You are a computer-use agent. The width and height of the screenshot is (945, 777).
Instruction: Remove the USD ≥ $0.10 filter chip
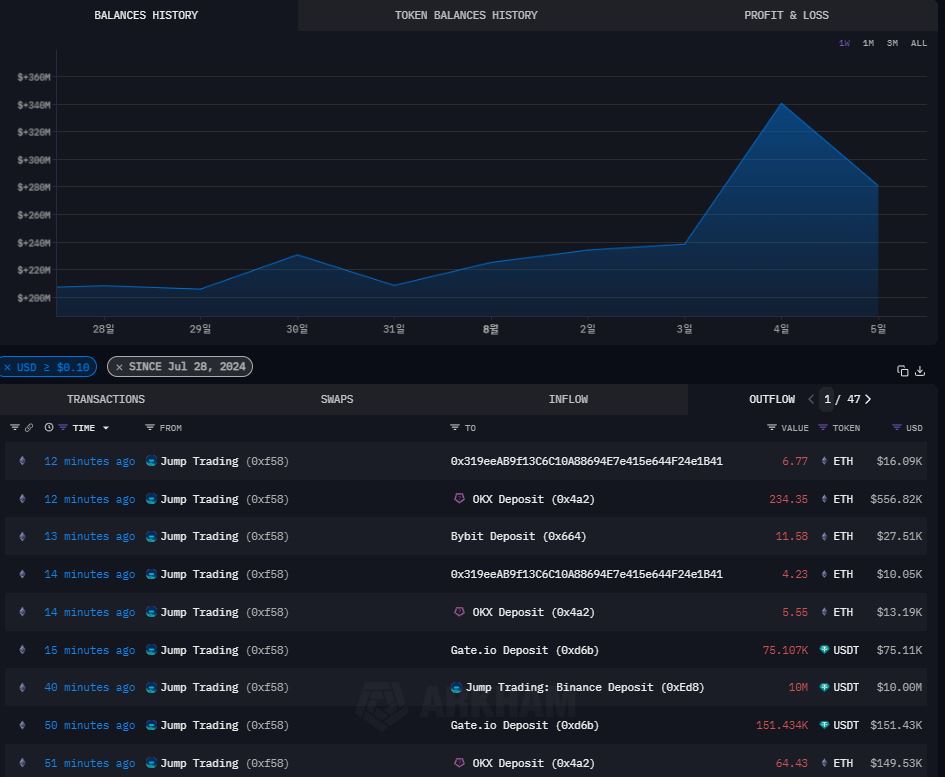tap(8, 367)
